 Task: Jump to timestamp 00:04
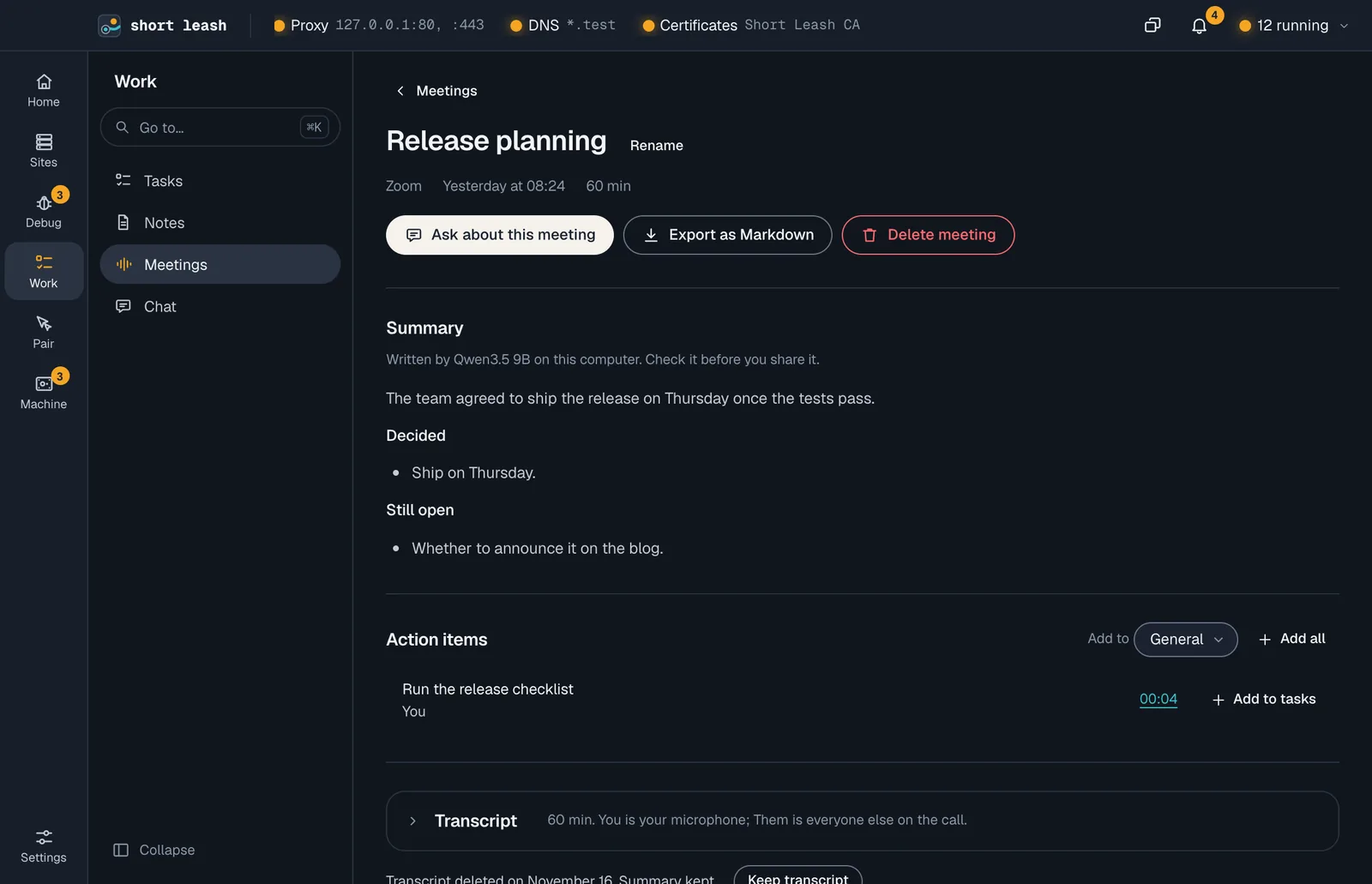click(x=1158, y=699)
